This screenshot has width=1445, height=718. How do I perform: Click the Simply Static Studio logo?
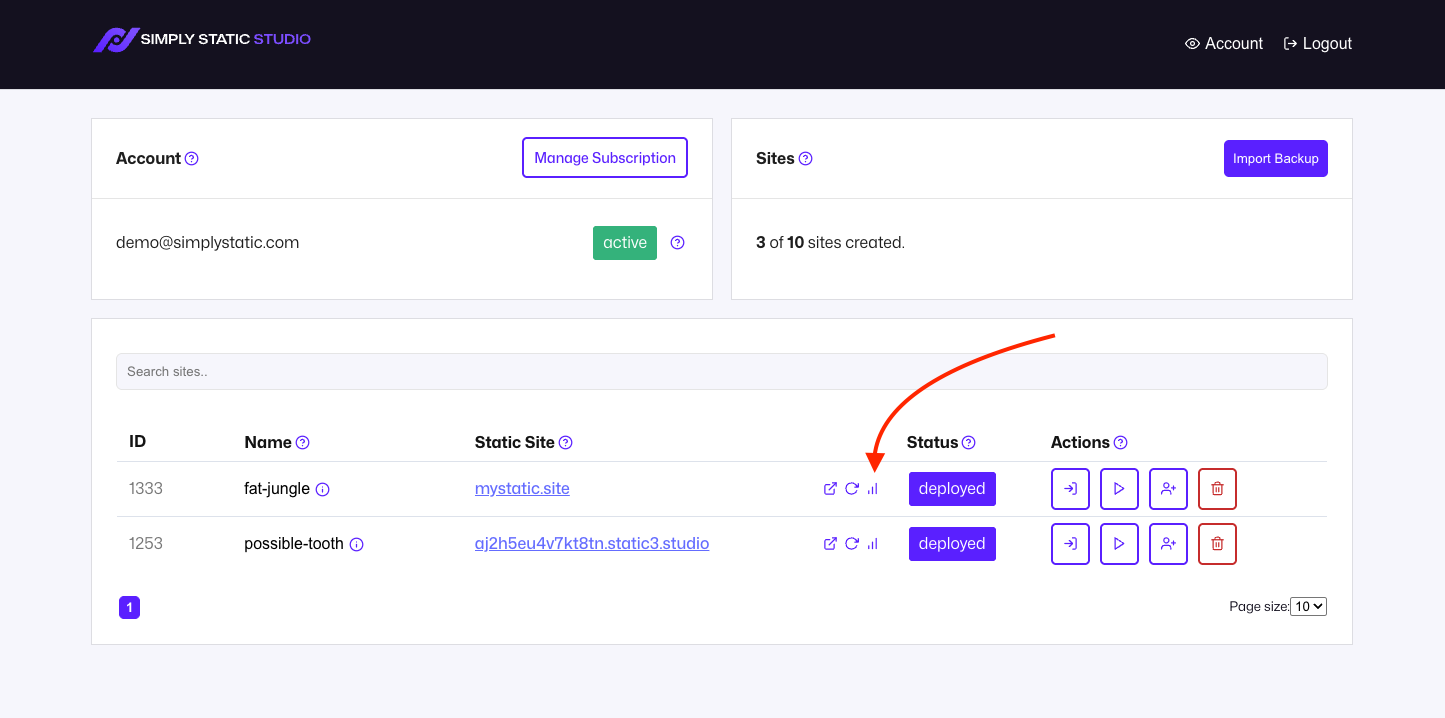(x=202, y=40)
